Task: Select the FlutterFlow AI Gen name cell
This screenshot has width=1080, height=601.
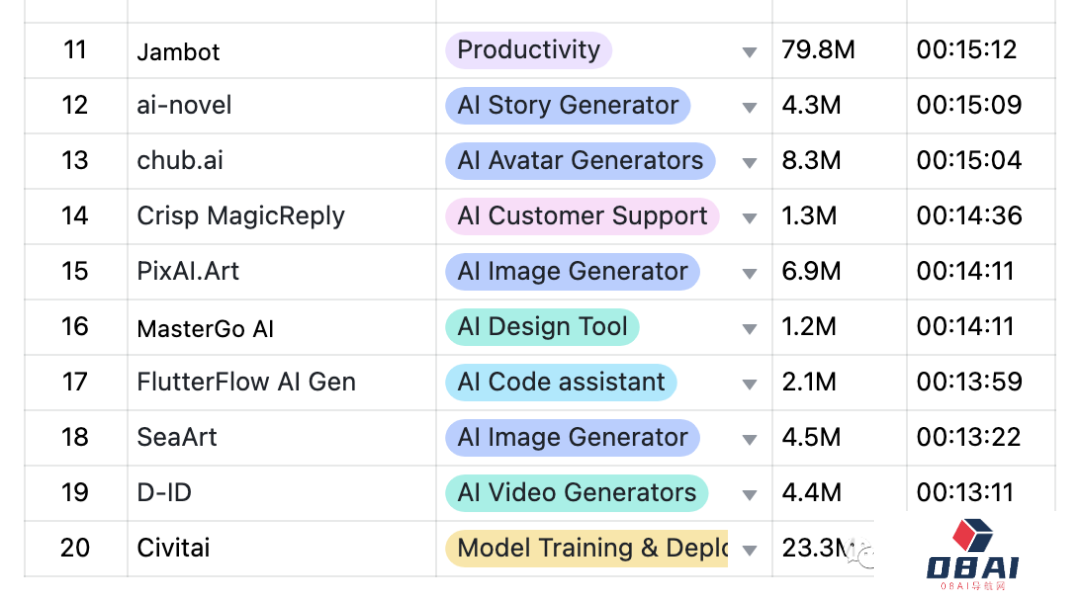Action: (282, 383)
